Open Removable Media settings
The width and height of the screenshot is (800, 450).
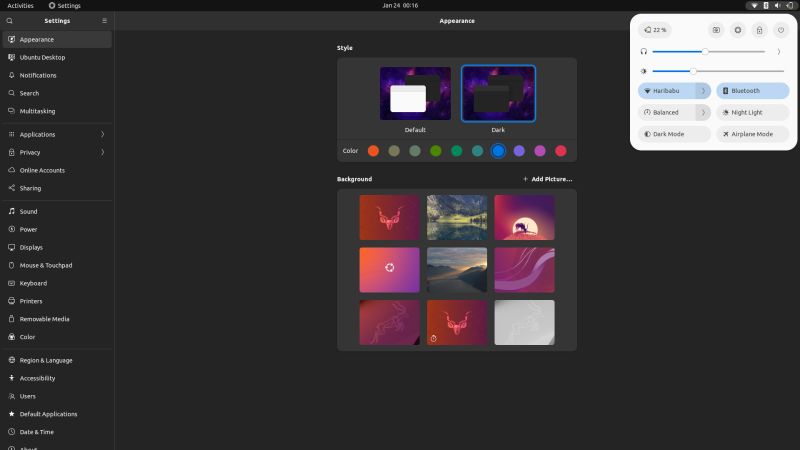tap(57, 319)
